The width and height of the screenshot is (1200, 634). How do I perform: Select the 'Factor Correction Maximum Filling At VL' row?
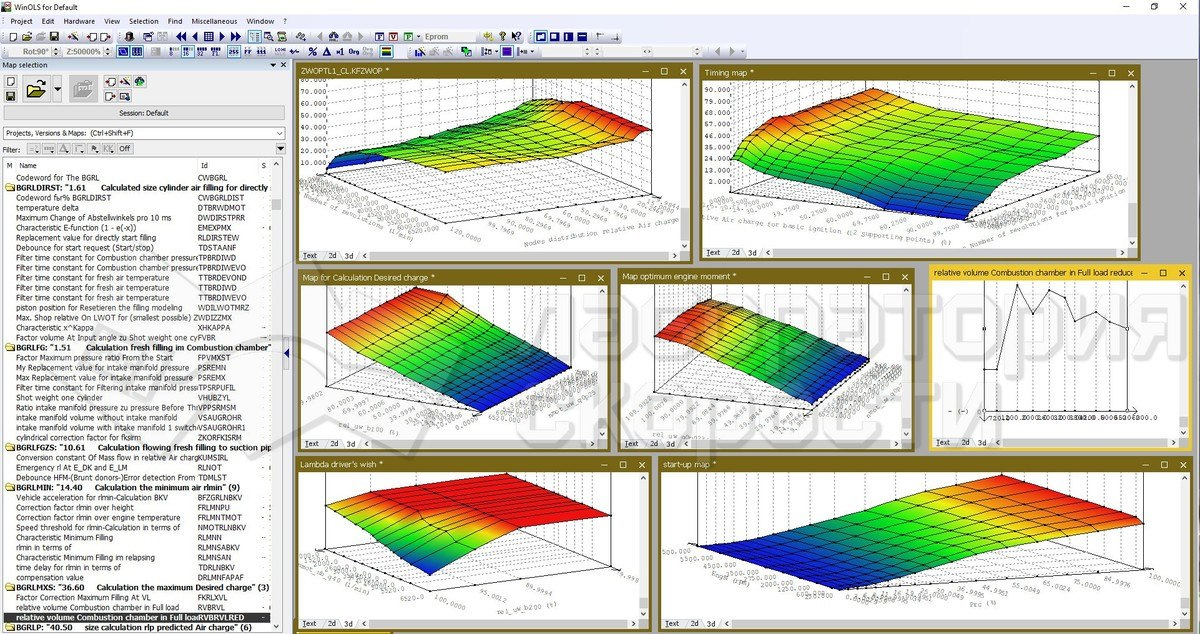tap(136, 597)
